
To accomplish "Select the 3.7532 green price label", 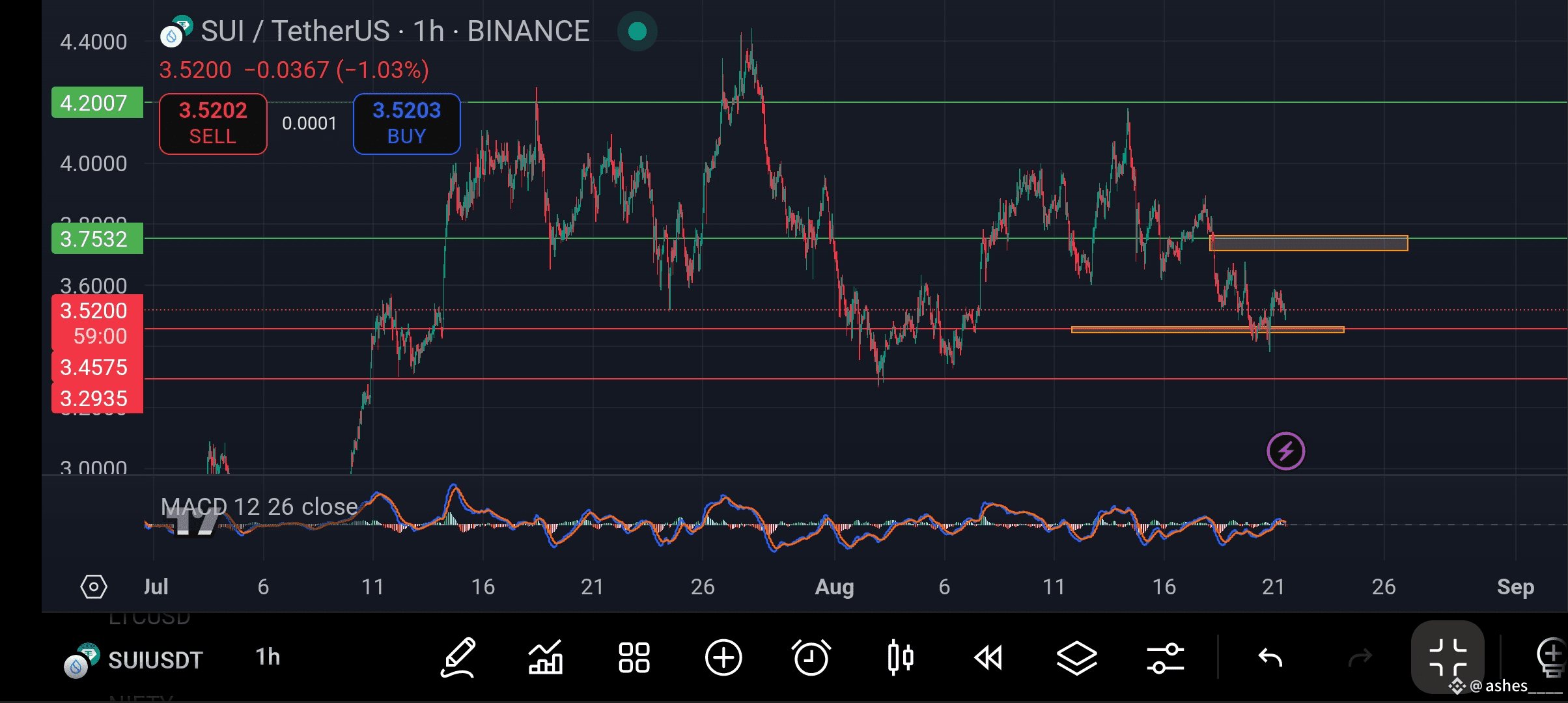I will click(x=97, y=238).
